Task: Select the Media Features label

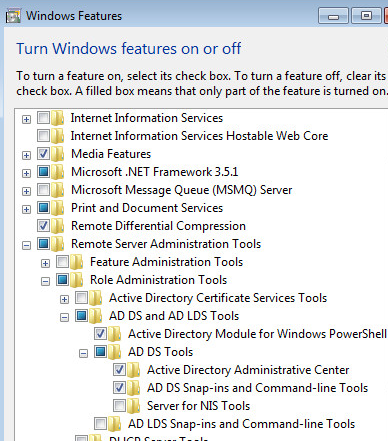Action: pyautogui.click(x=111, y=154)
